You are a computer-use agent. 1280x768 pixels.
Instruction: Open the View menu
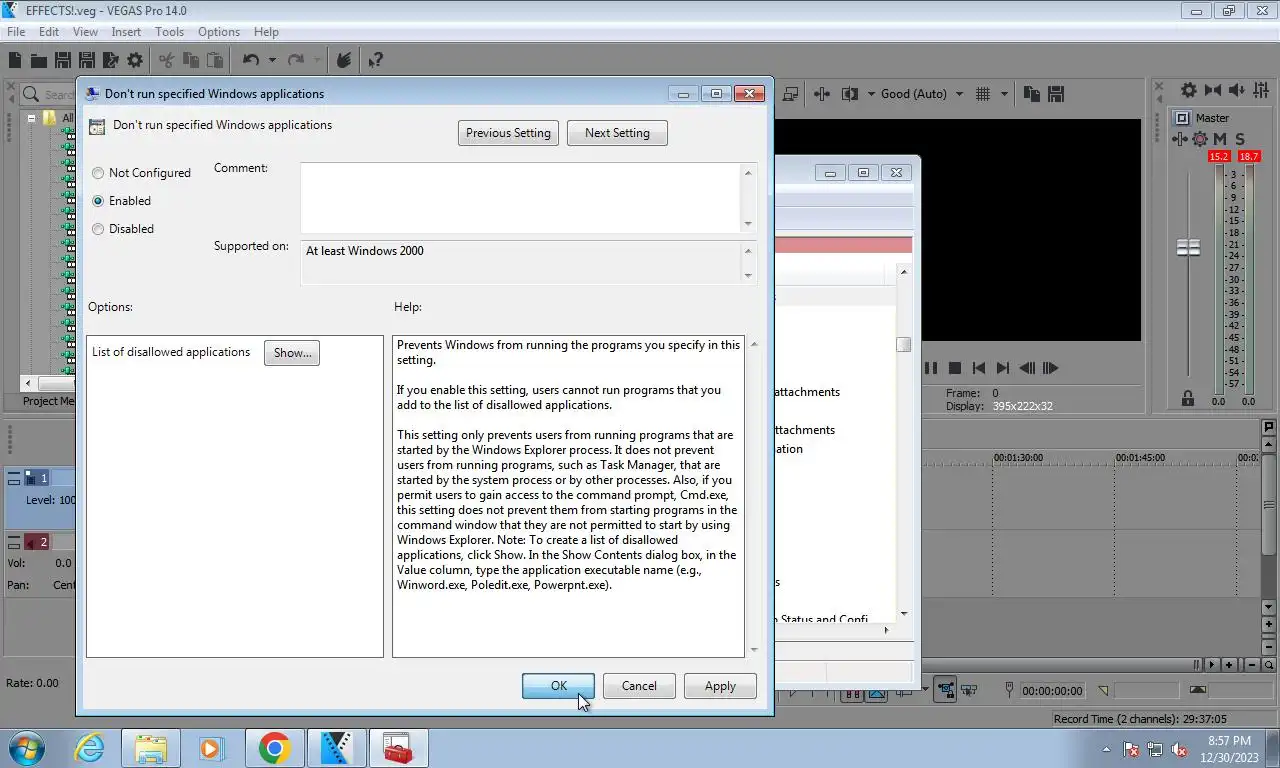pyautogui.click(x=85, y=32)
